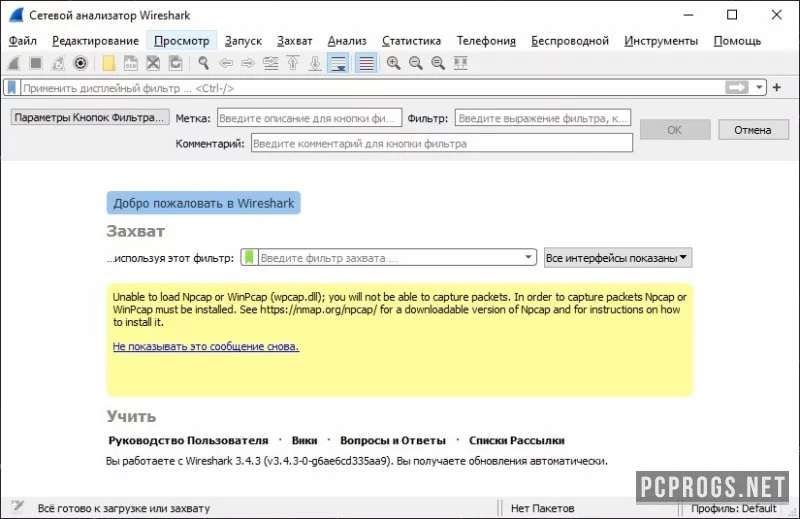The width and height of the screenshot is (800, 519).
Task: Close this capture file icon
Action: point(153,63)
